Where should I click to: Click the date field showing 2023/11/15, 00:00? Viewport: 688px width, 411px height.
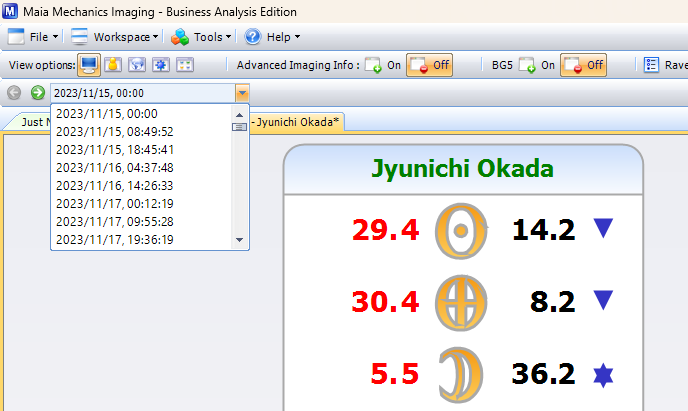tap(143, 93)
